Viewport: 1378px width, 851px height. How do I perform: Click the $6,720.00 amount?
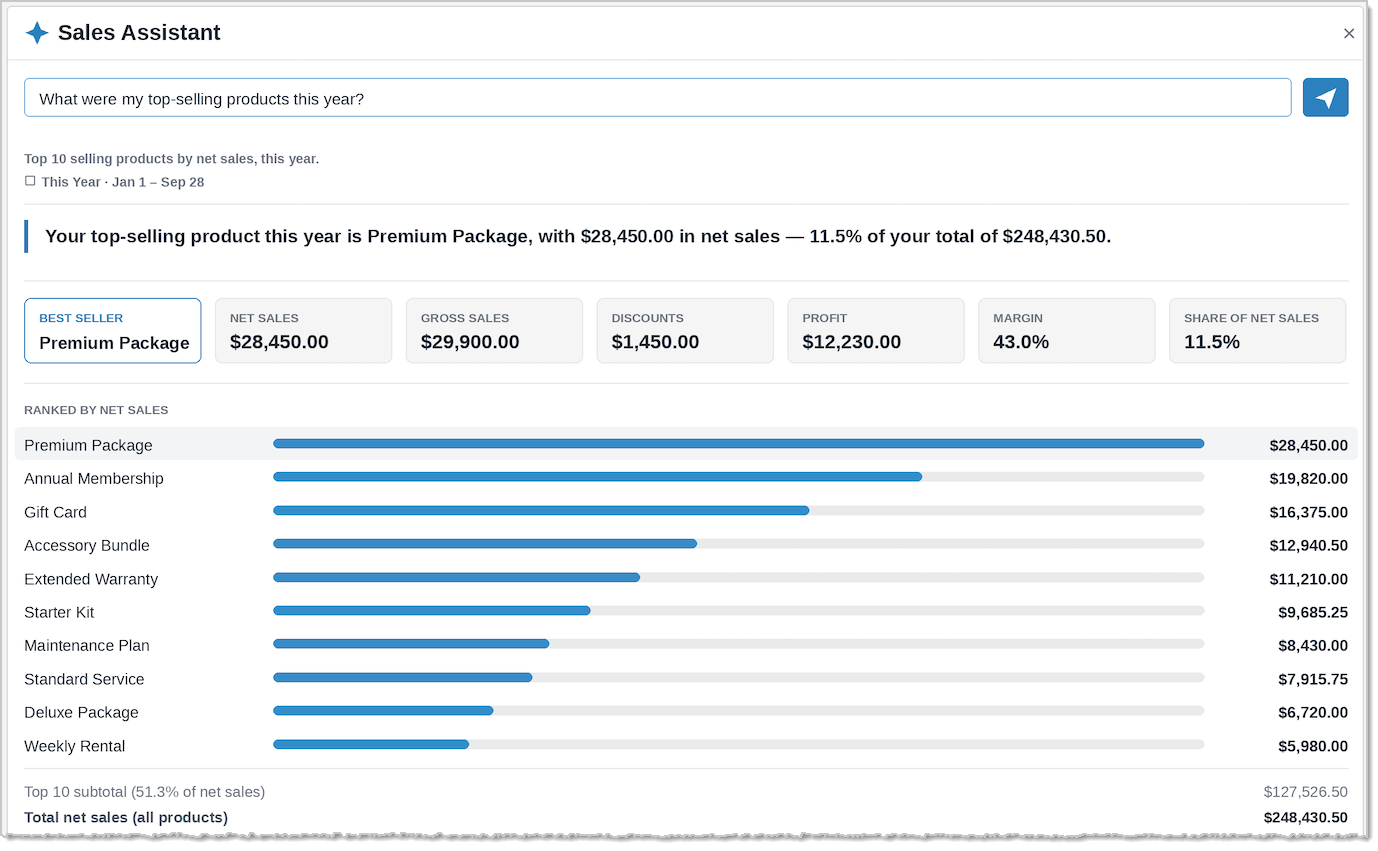tap(1313, 713)
